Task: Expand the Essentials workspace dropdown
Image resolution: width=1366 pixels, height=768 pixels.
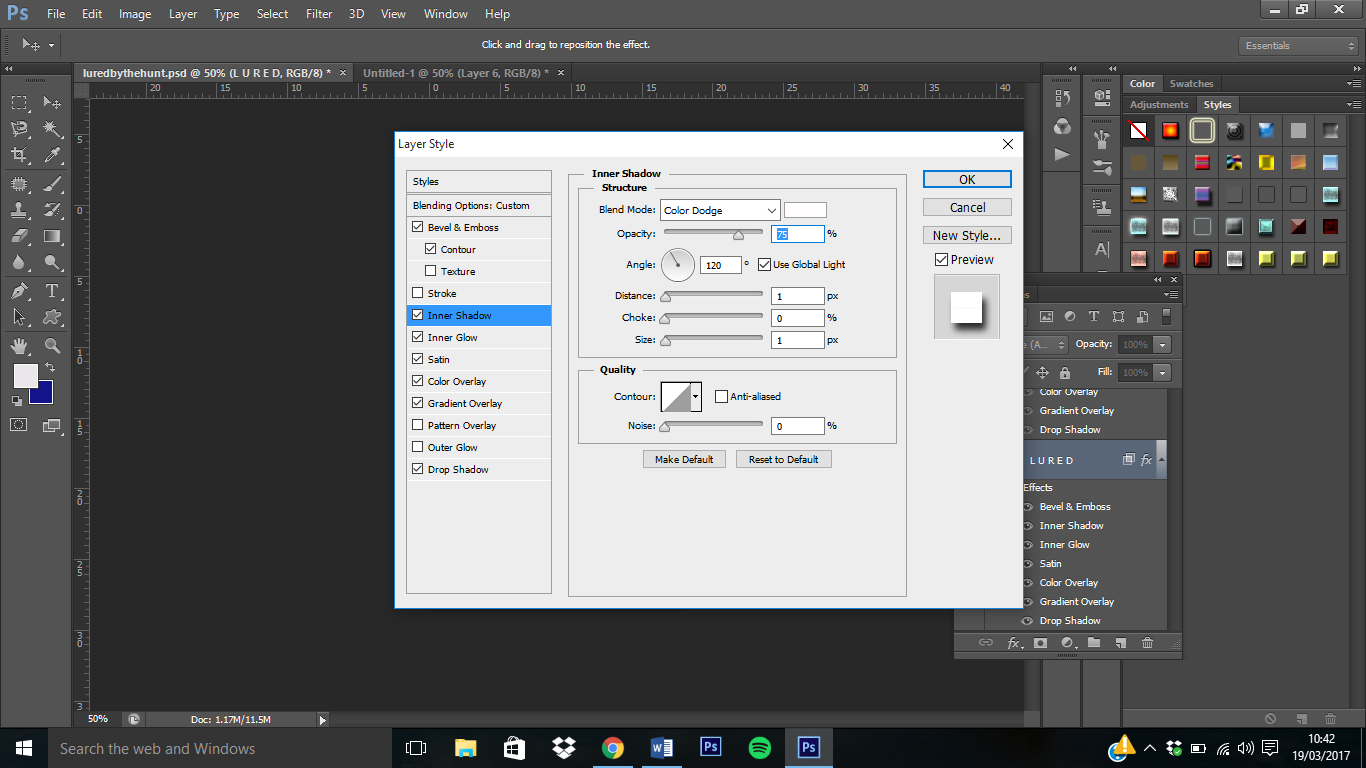Action: click(x=1296, y=46)
